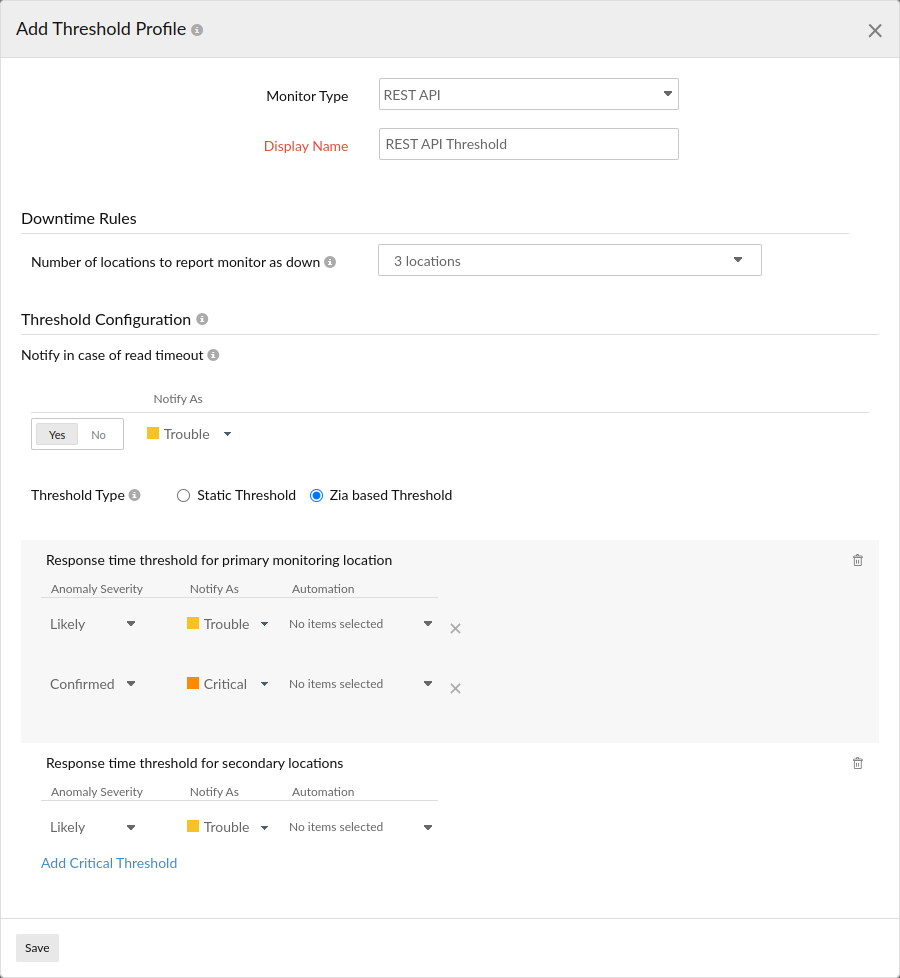The image size is (900, 978).
Task: Select the Zia based Threshold radio button
Action: (316, 495)
